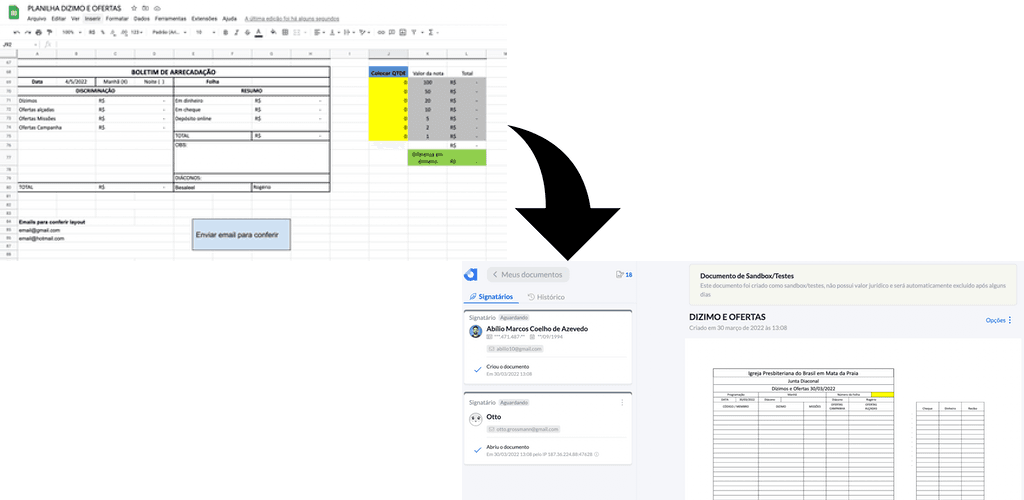
Task: Redo the last action in Sheets
Action: point(27,32)
